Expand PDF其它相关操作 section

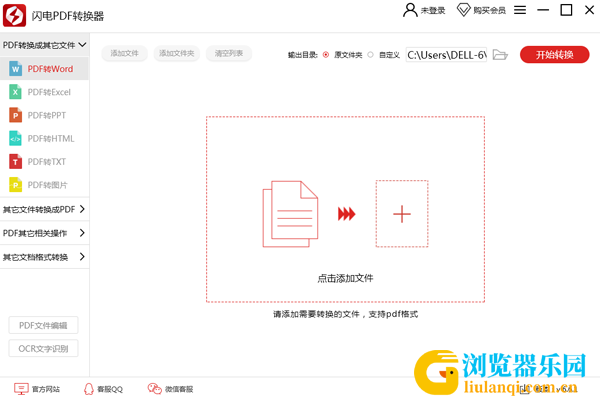pyautogui.click(x=44, y=233)
